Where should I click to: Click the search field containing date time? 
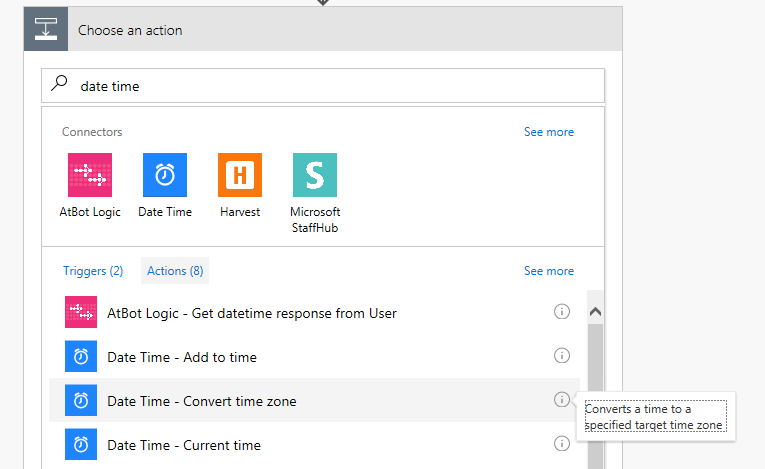[323, 86]
